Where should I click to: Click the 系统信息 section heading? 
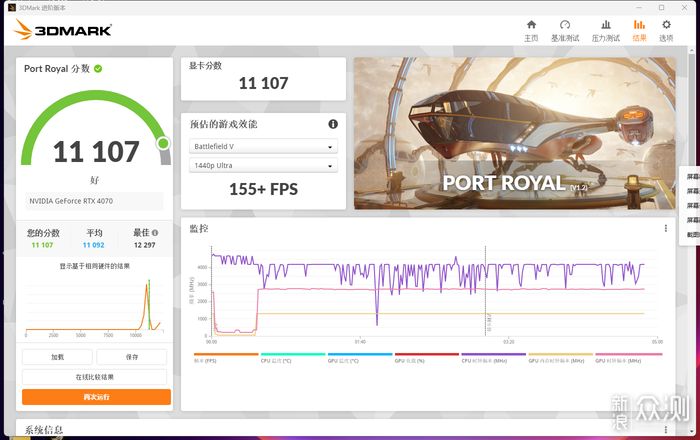point(44,430)
